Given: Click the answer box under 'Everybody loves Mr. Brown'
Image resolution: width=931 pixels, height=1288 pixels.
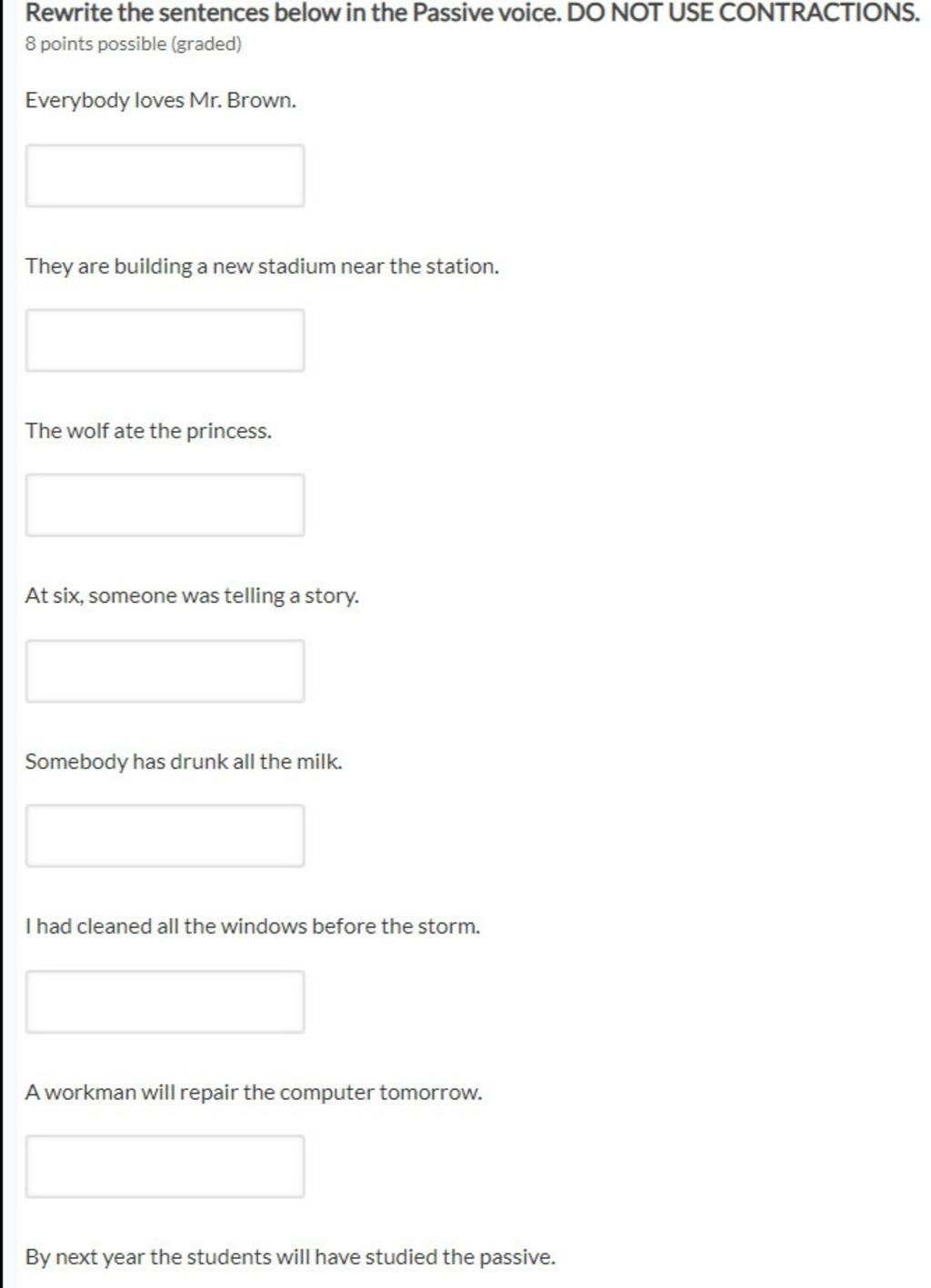Looking at the screenshot, I should (165, 175).
